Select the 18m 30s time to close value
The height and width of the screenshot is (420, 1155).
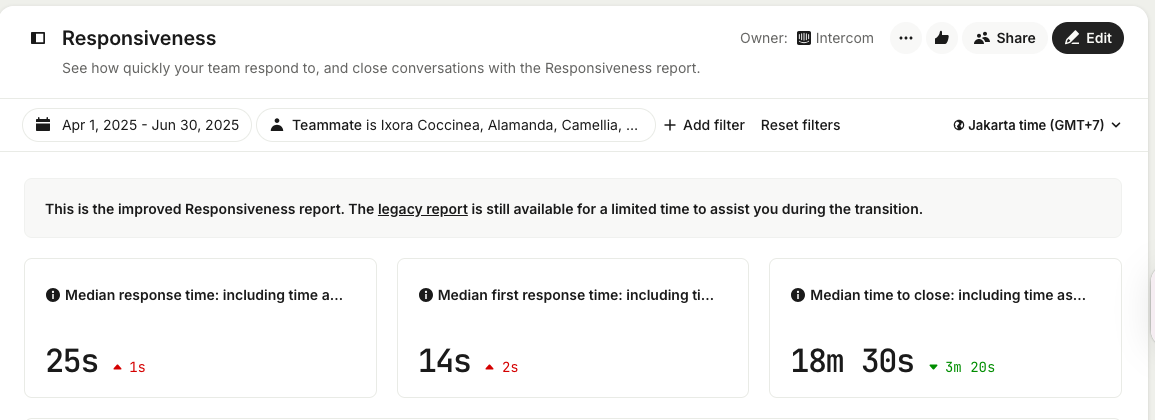[852, 361]
